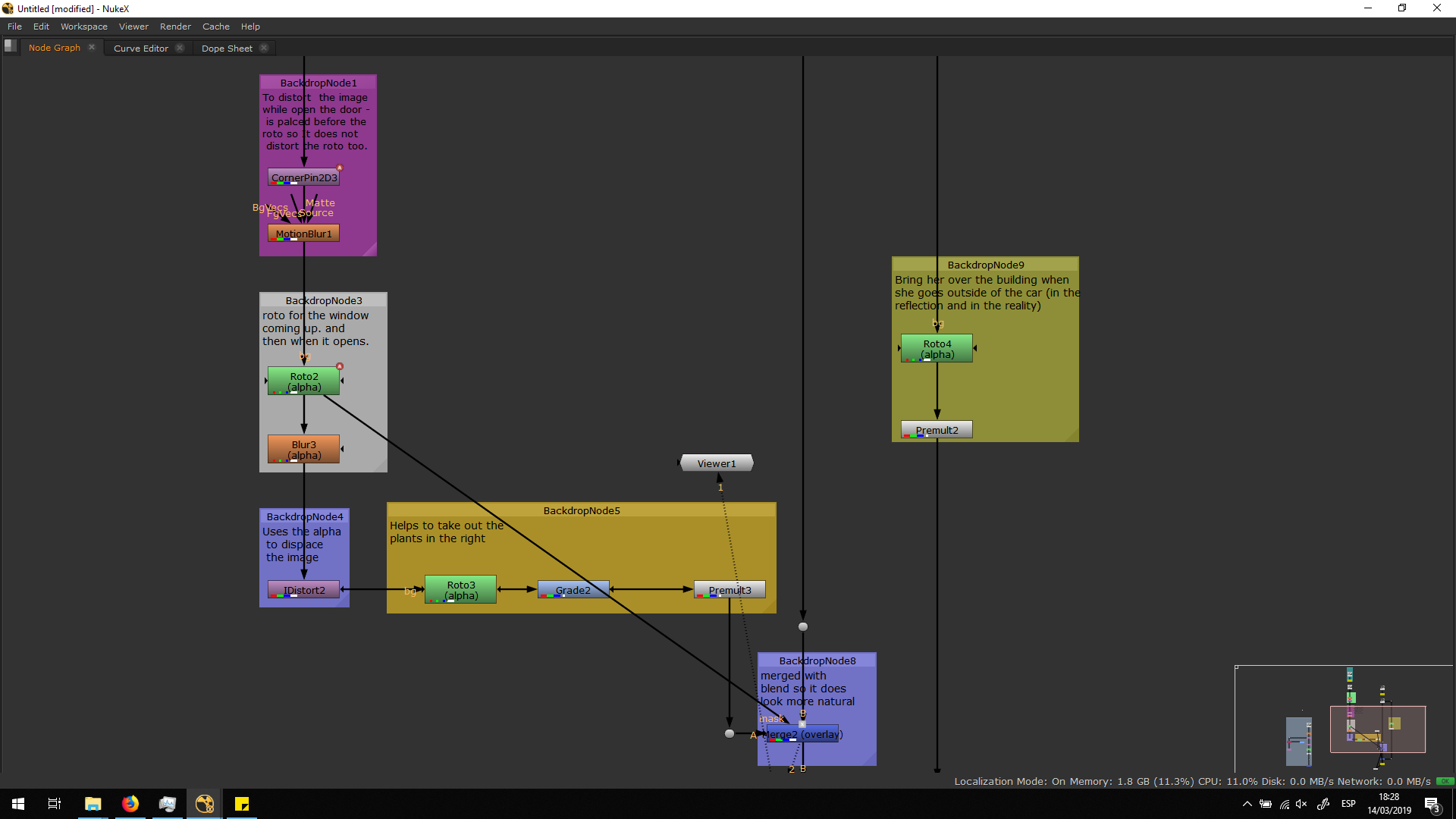1456x819 pixels.
Task: Click the dot node above BackdropNode8
Action: coord(803,626)
